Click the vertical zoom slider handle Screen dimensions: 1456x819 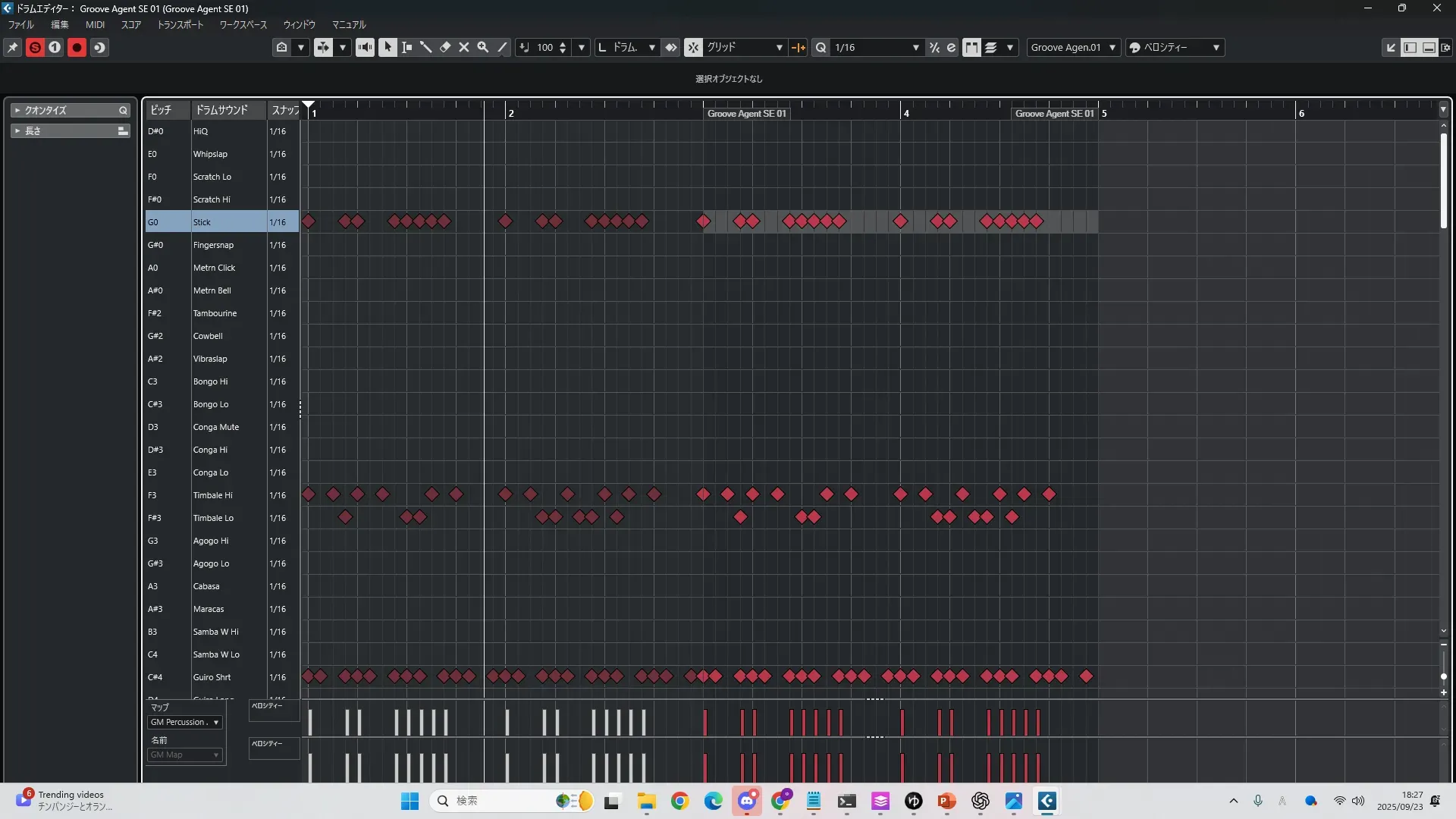pyautogui.click(x=1443, y=676)
